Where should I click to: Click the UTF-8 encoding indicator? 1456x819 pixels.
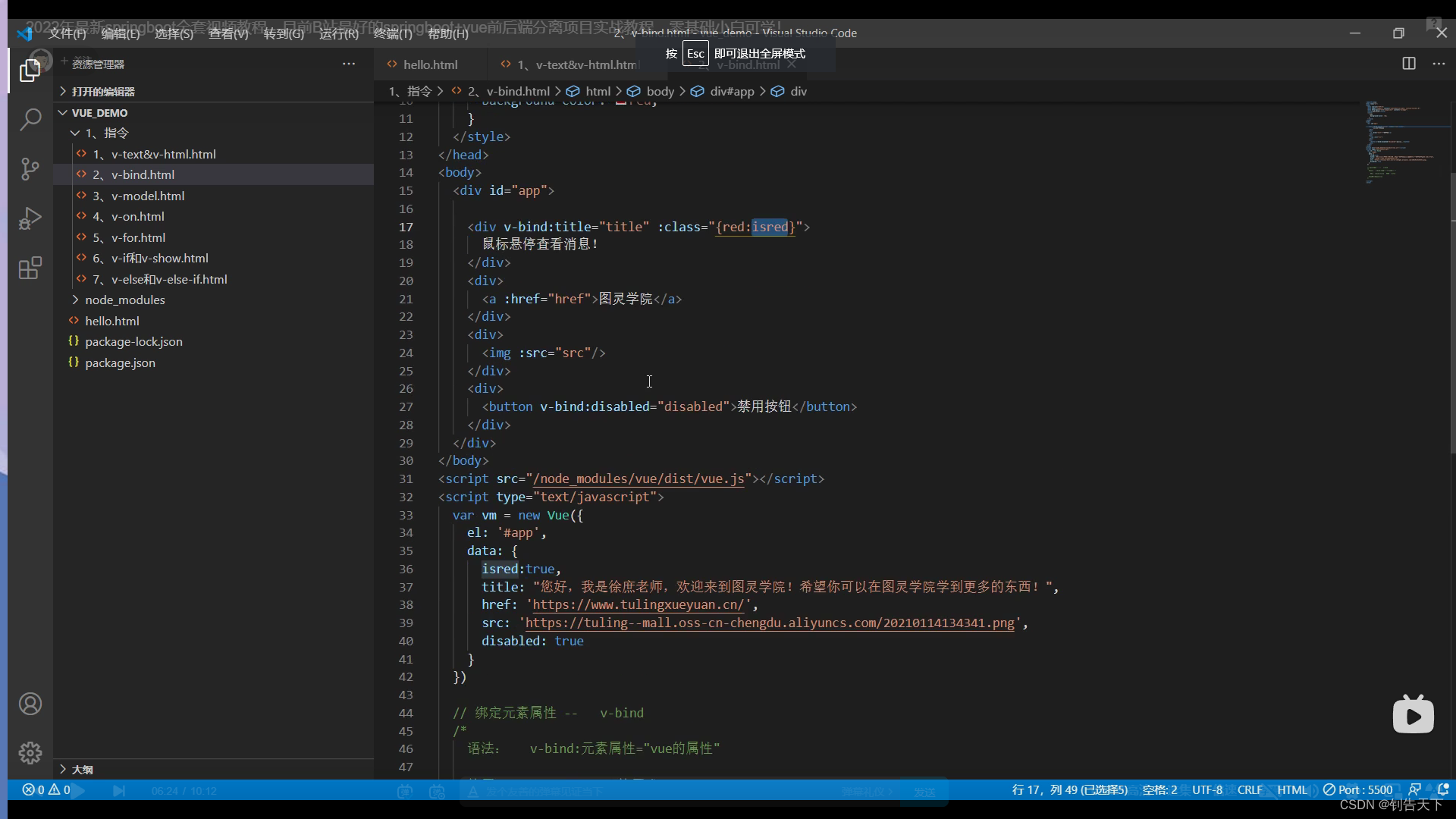(x=1207, y=790)
